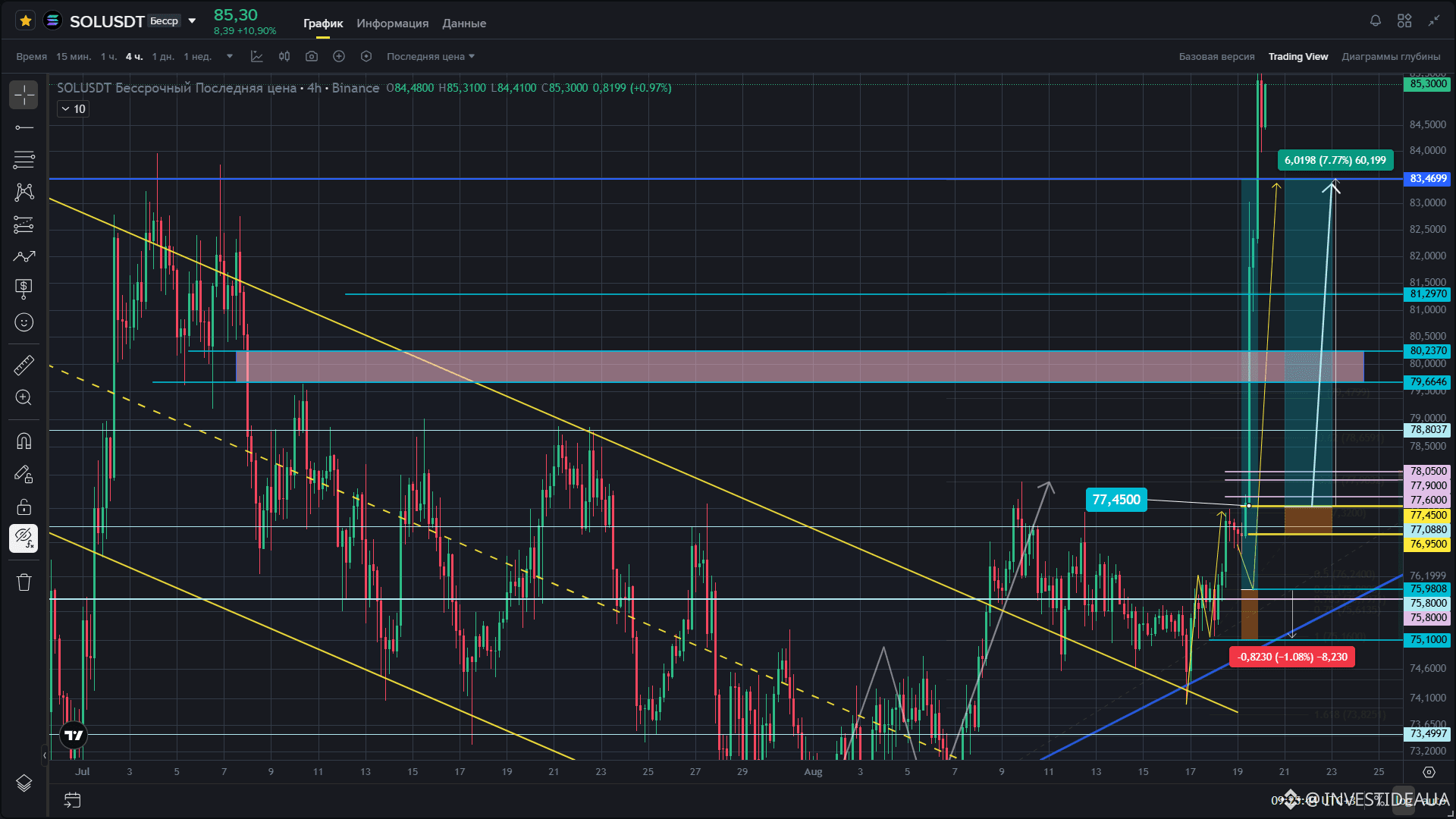Open candlestick chart type icon

click(284, 57)
